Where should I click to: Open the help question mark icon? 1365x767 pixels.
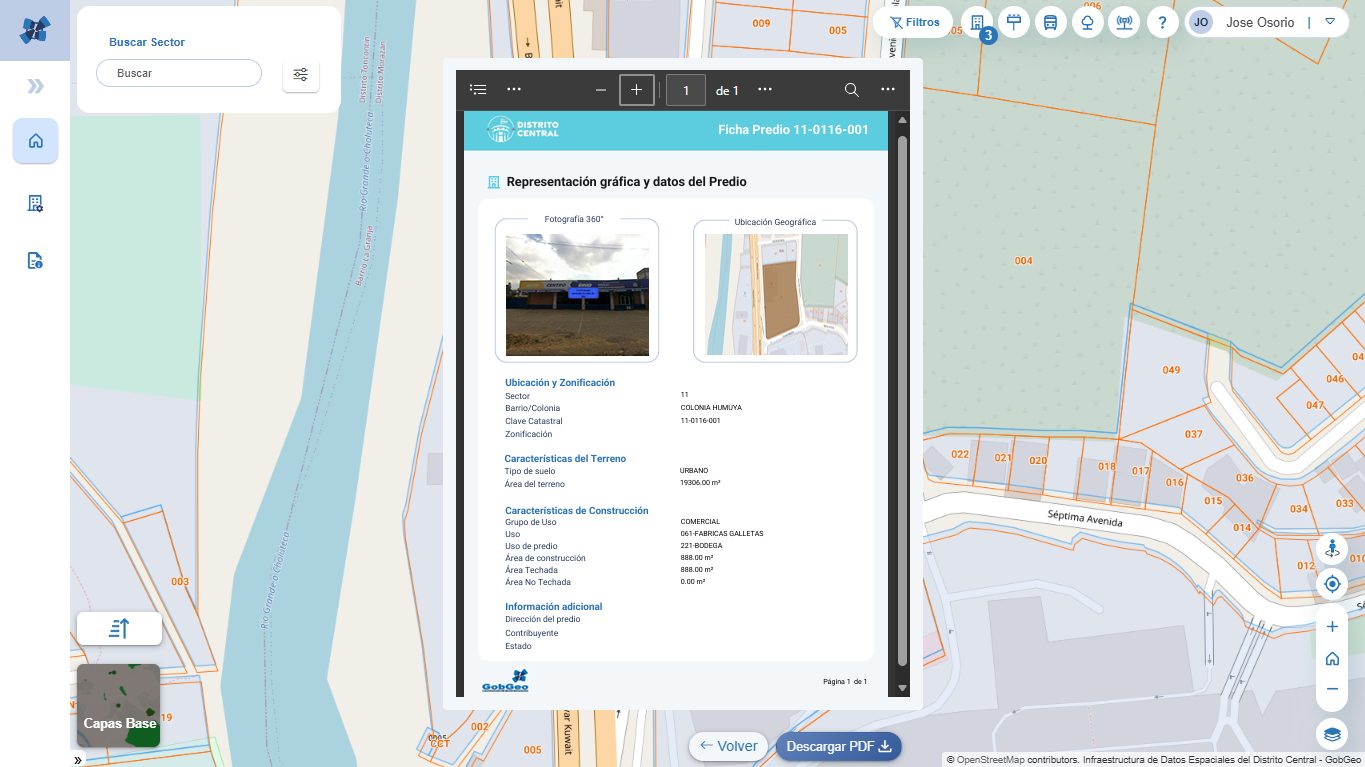(x=1162, y=23)
